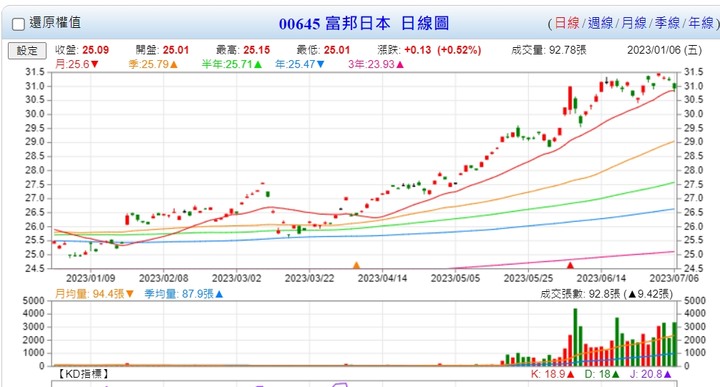Switch to 週線 weekly chart
Viewport: 720px width, 387px height.
click(600, 23)
